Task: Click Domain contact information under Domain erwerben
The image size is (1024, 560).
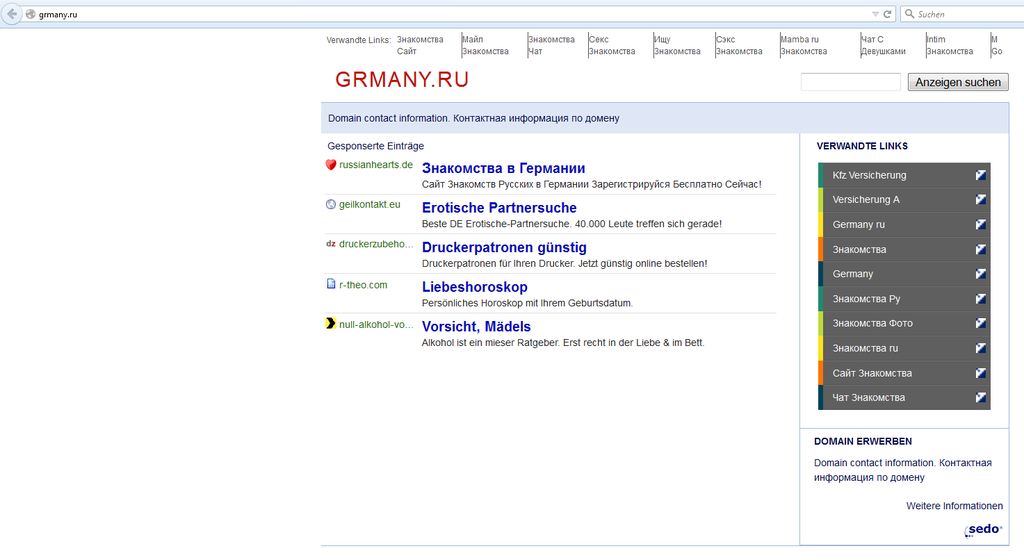Action: tap(903, 470)
